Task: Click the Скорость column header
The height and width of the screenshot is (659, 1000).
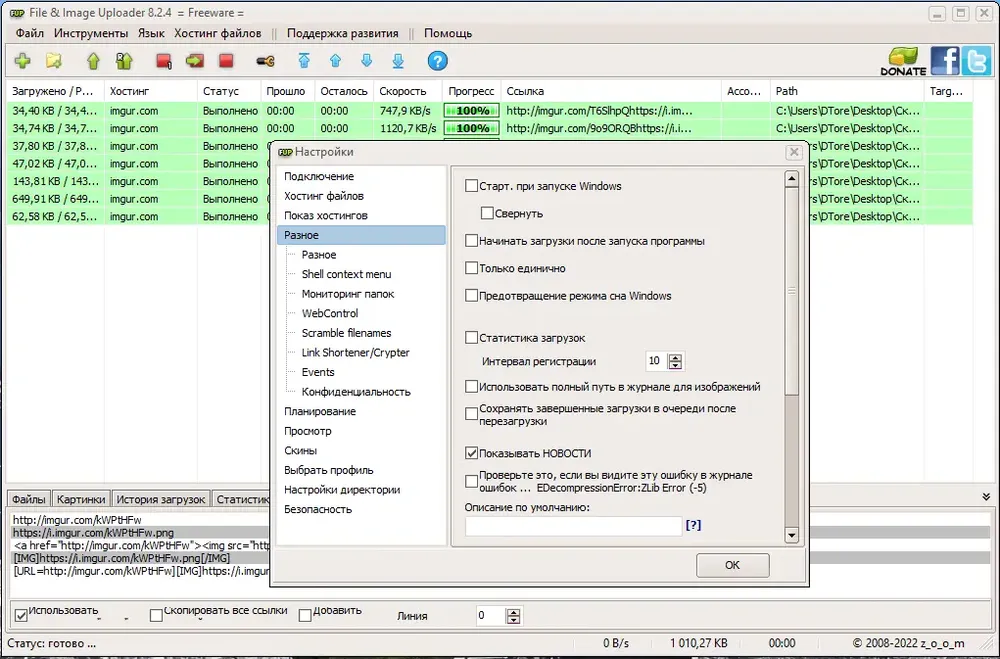Action: click(408, 91)
